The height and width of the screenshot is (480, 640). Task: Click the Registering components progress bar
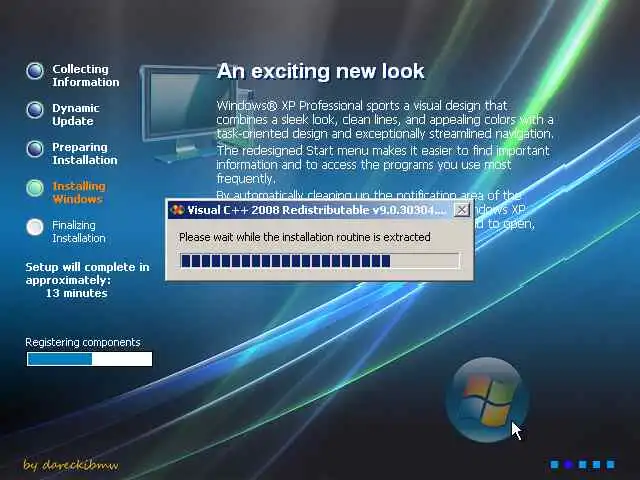pos(89,359)
